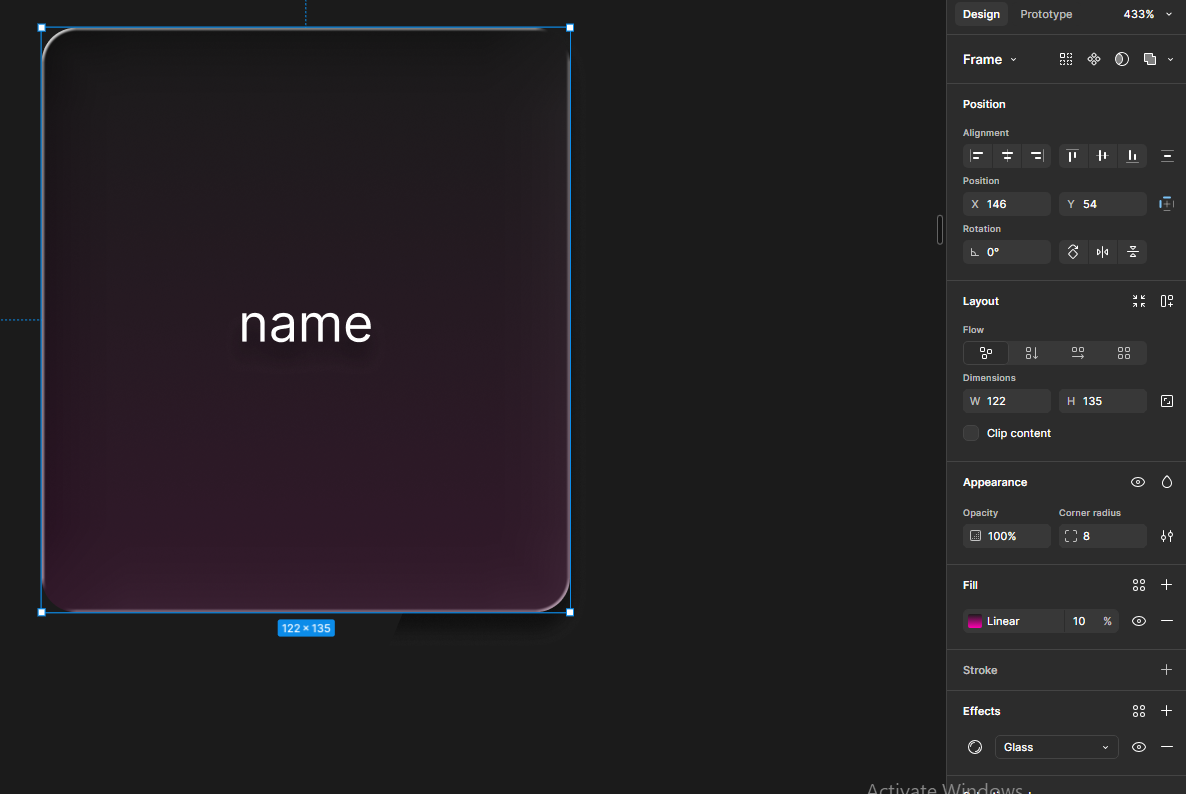
Task: Add auto layout icon in Layout header
Action: 1167,301
